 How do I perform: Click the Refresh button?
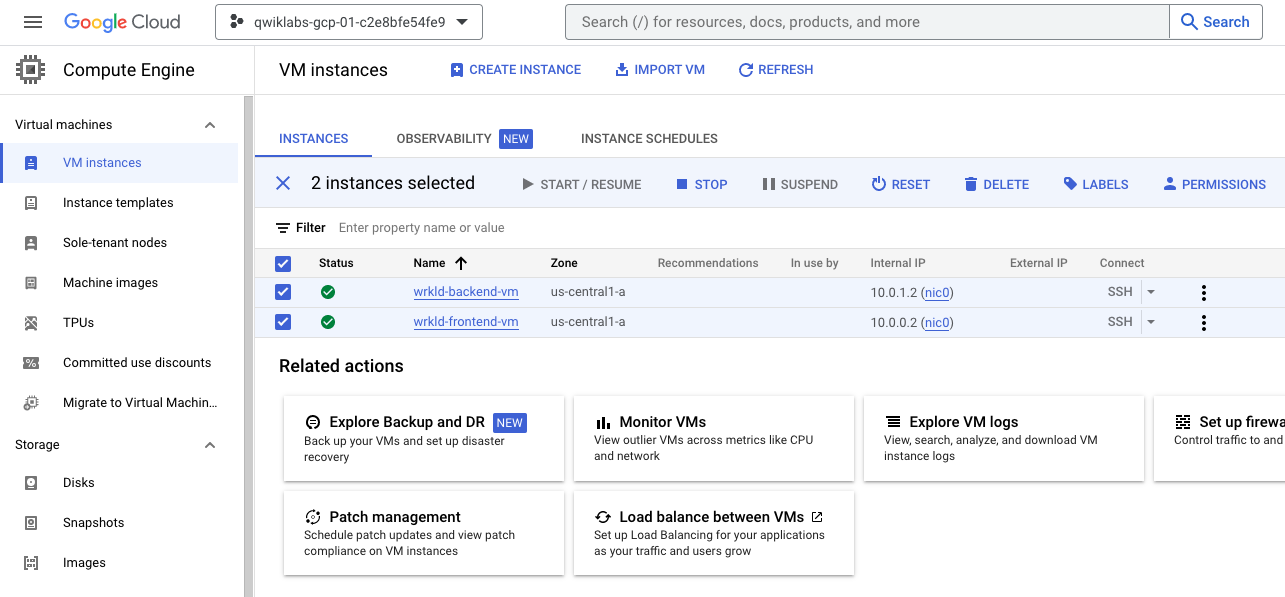(x=775, y=70)
